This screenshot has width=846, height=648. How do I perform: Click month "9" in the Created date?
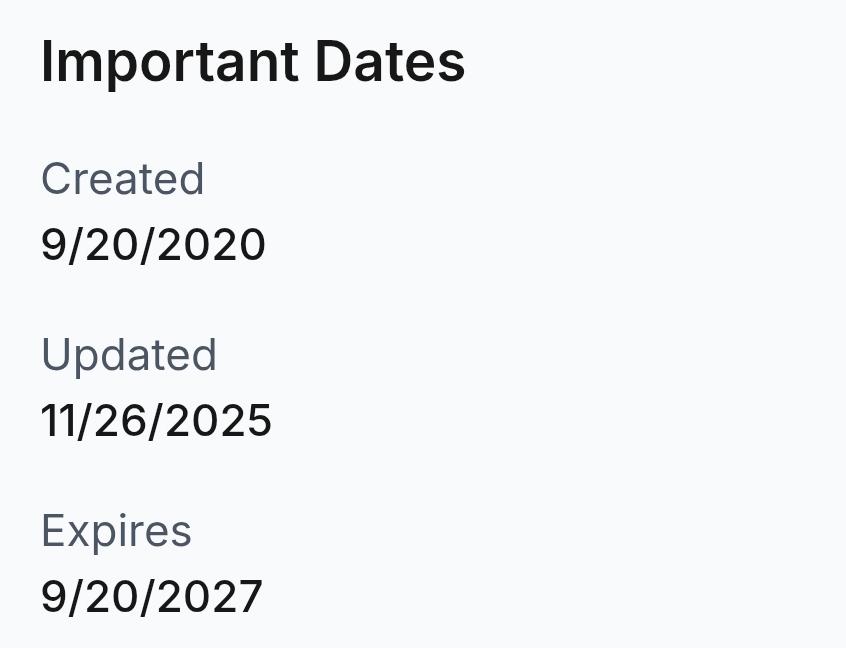[52, 245]
